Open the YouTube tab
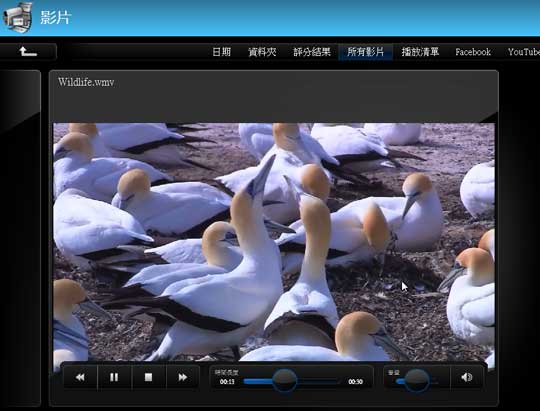Image resolution: width=540 pixels, height=411 pixels. coord(523,52)
